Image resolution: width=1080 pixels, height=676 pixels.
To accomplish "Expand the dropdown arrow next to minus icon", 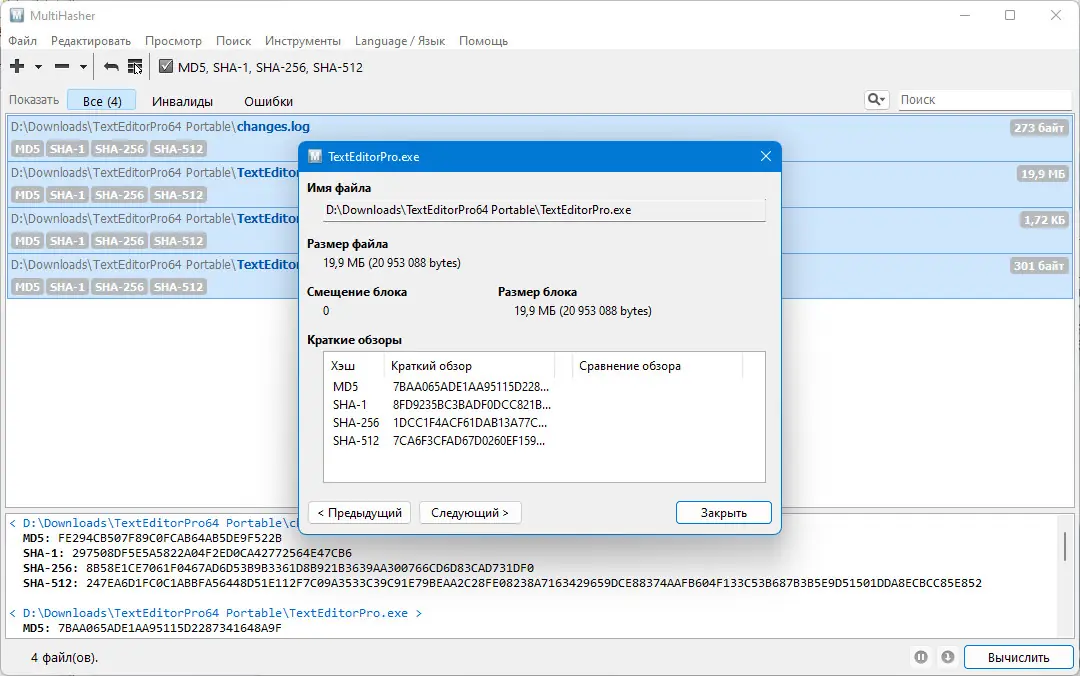I will pyautogui.click(x=83, y=67).
